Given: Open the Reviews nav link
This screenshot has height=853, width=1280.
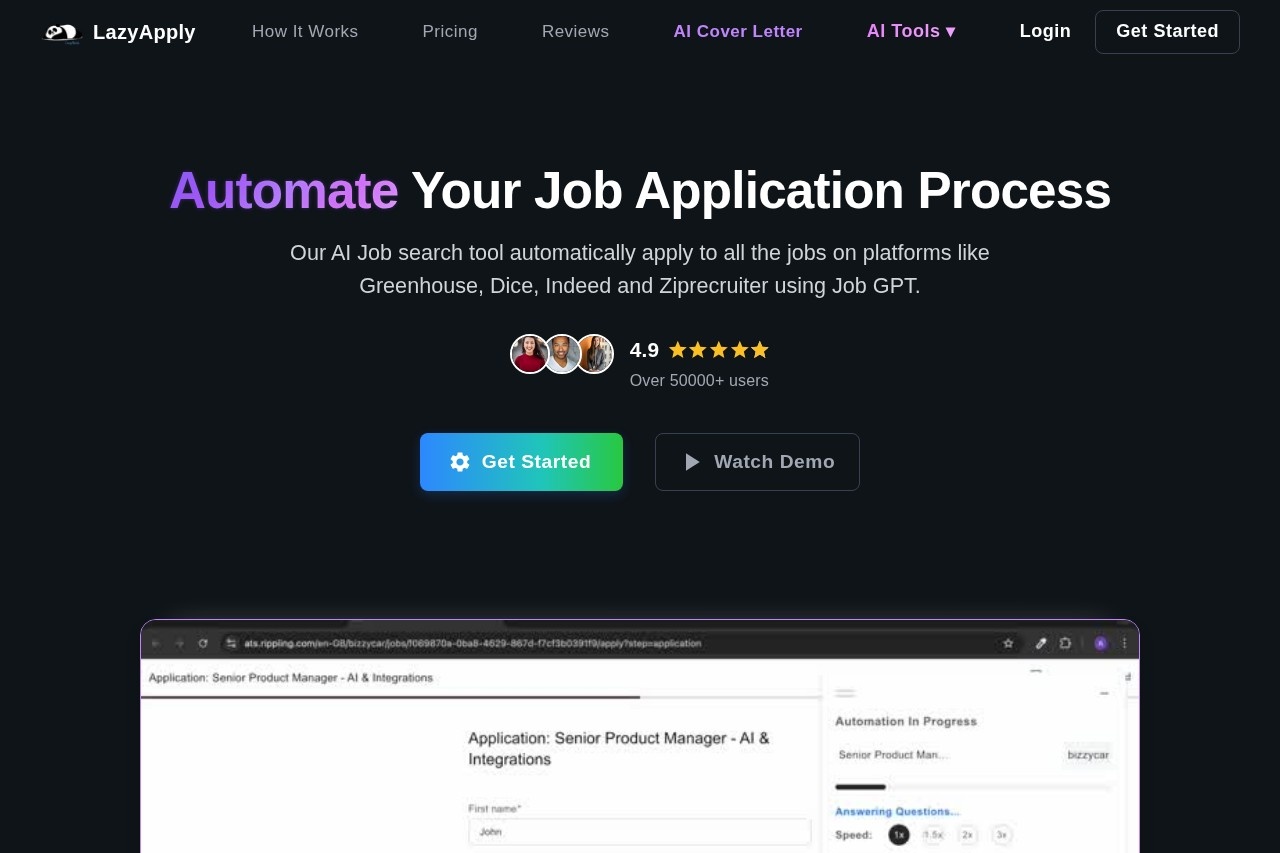Looking at the screenshot, I should tap(576, 31).
